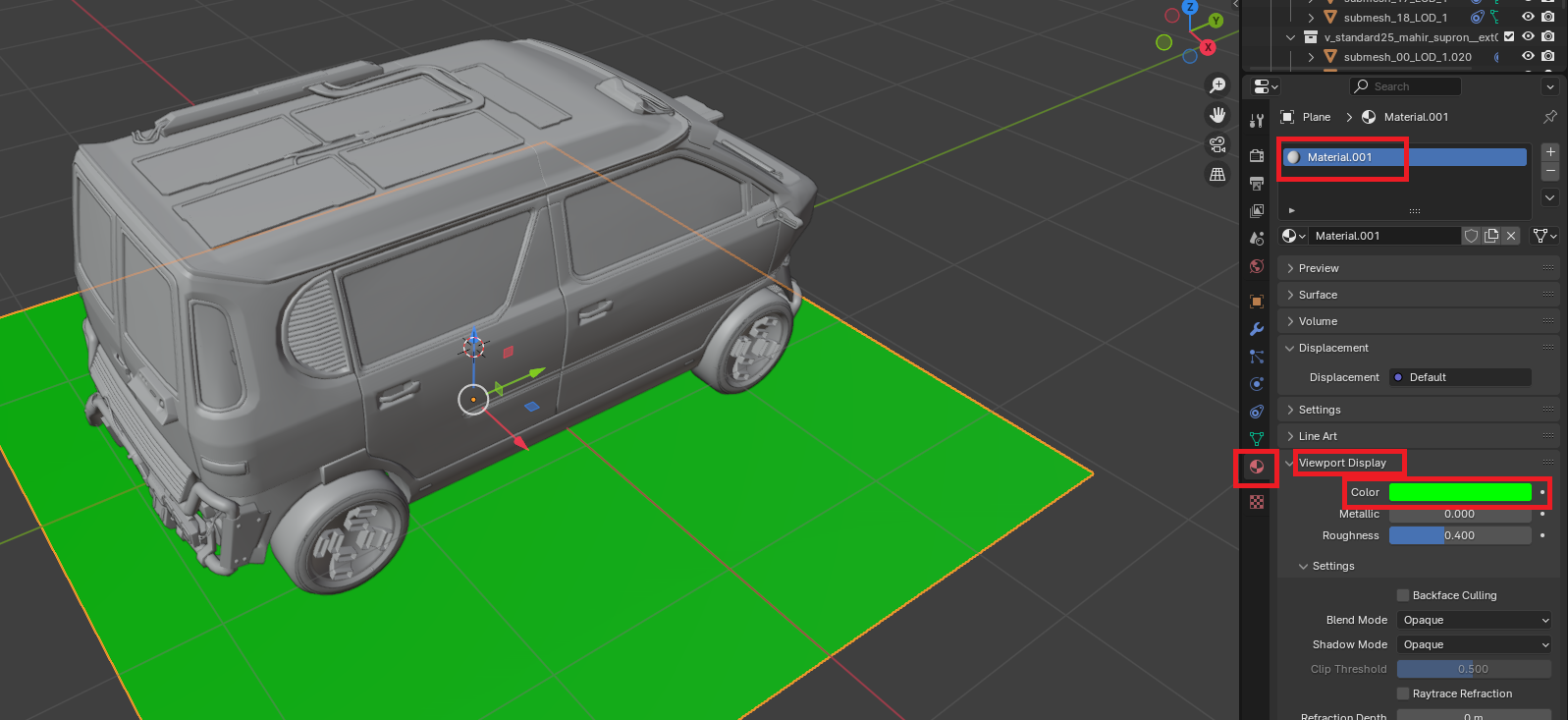Collapse the Displacement panel

pos(1332,348)
